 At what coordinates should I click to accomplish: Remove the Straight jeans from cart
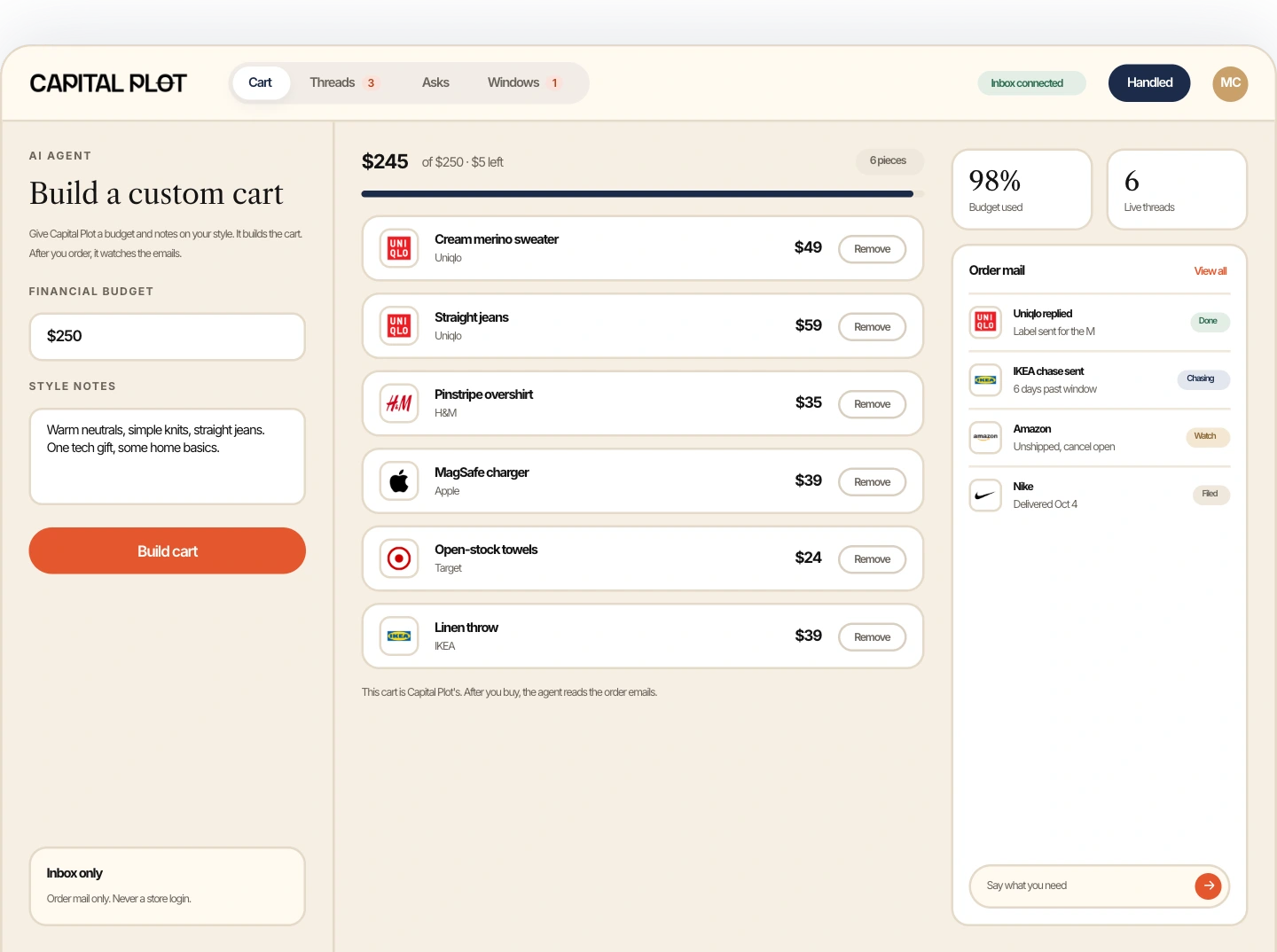pos(872,327)
